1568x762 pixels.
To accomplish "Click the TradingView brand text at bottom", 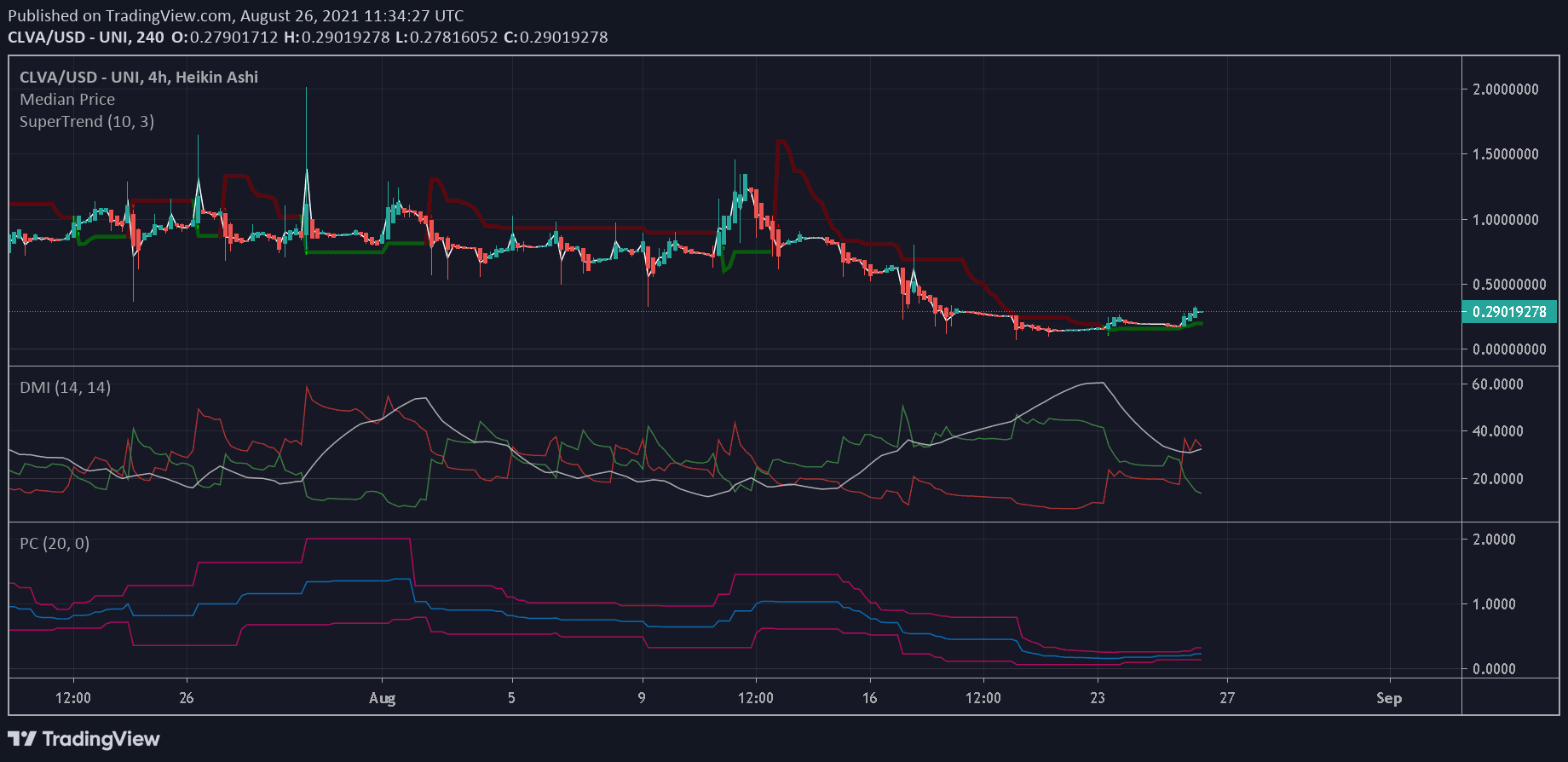I will click(x=101, y=739).
